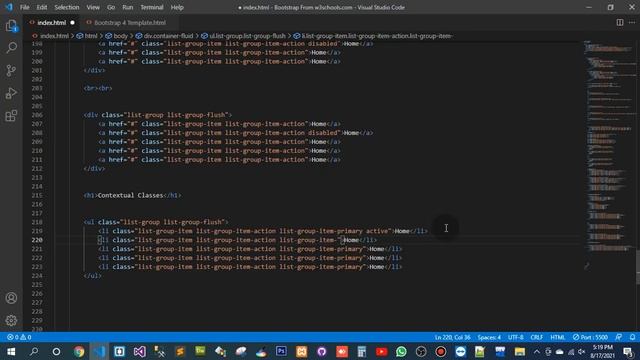Open the View menu
Viewport: 640px width, 360px height.
point(93,7)
